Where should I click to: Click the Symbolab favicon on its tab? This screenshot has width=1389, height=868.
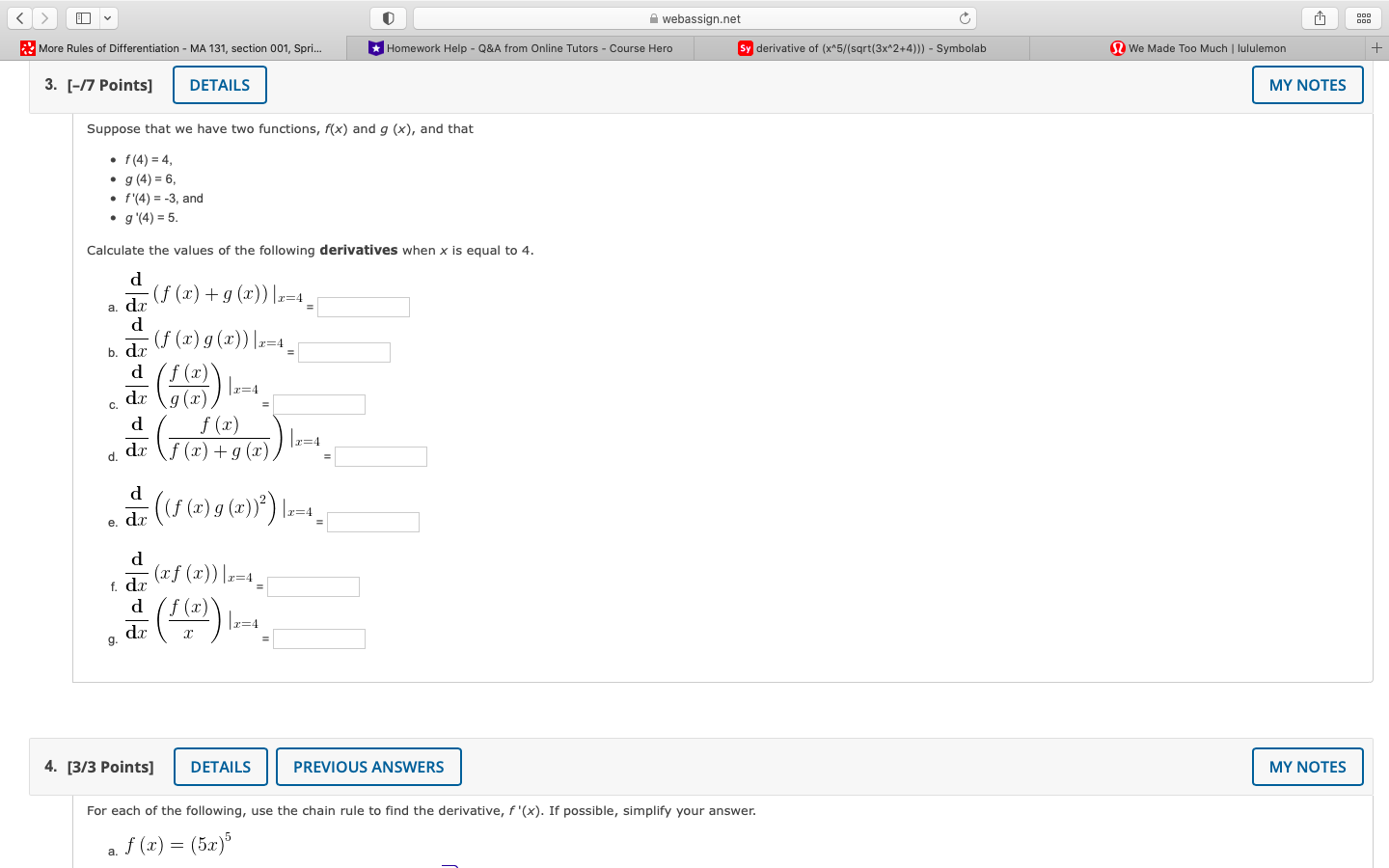(x=743, y=47)
